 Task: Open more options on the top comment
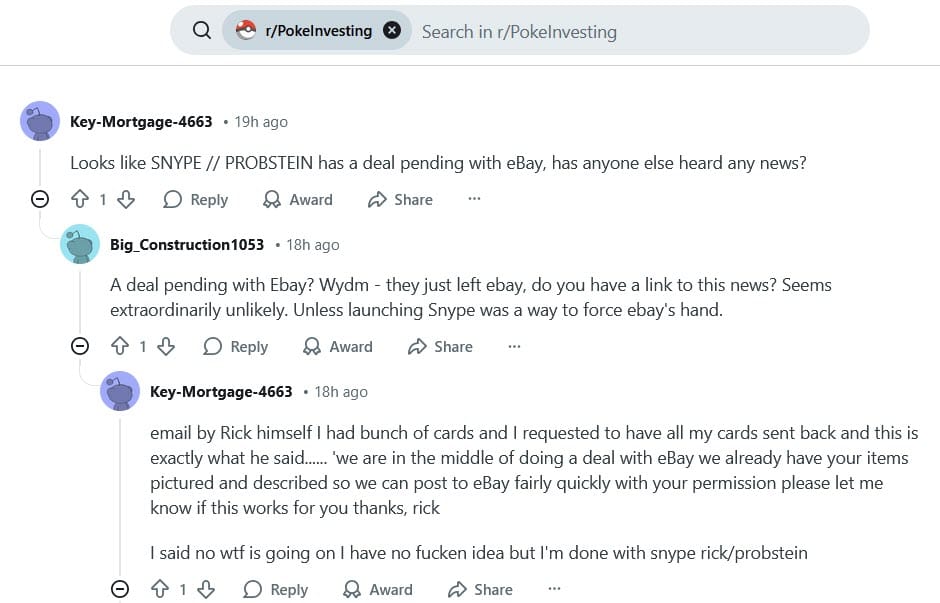(473, 199)
